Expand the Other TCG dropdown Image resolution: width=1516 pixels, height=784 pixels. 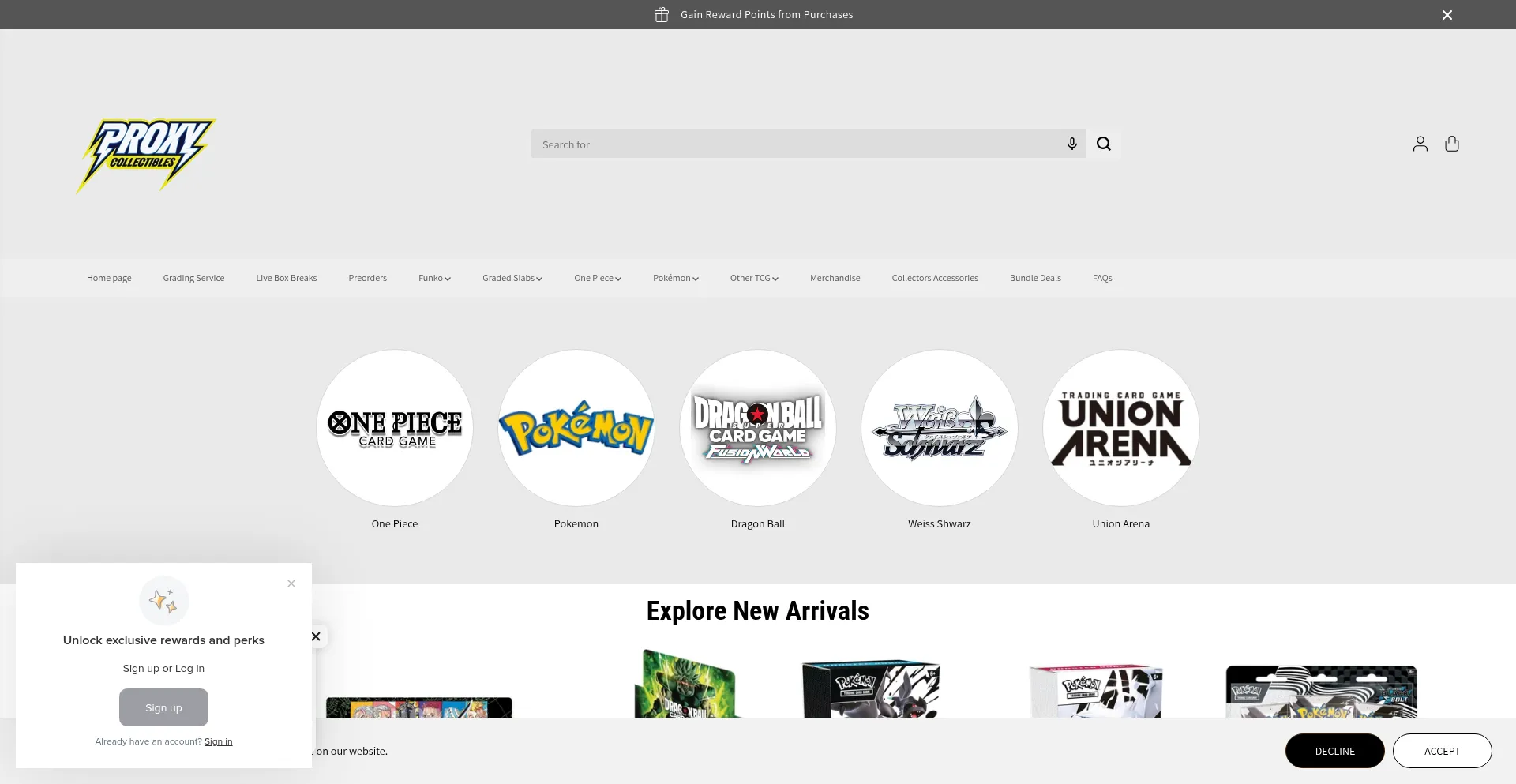coord(754,278)
